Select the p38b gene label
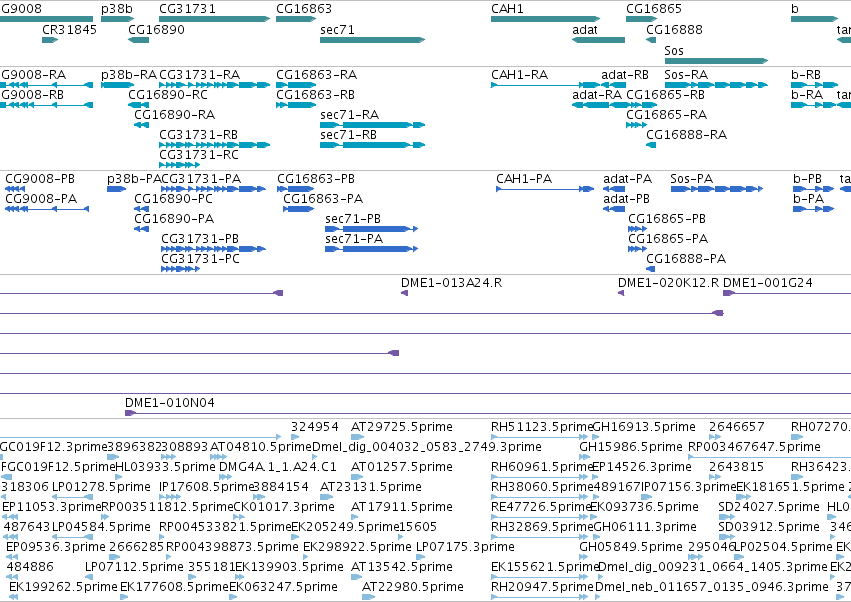Screen dimensions: 851x602 [x=117, y=9]
